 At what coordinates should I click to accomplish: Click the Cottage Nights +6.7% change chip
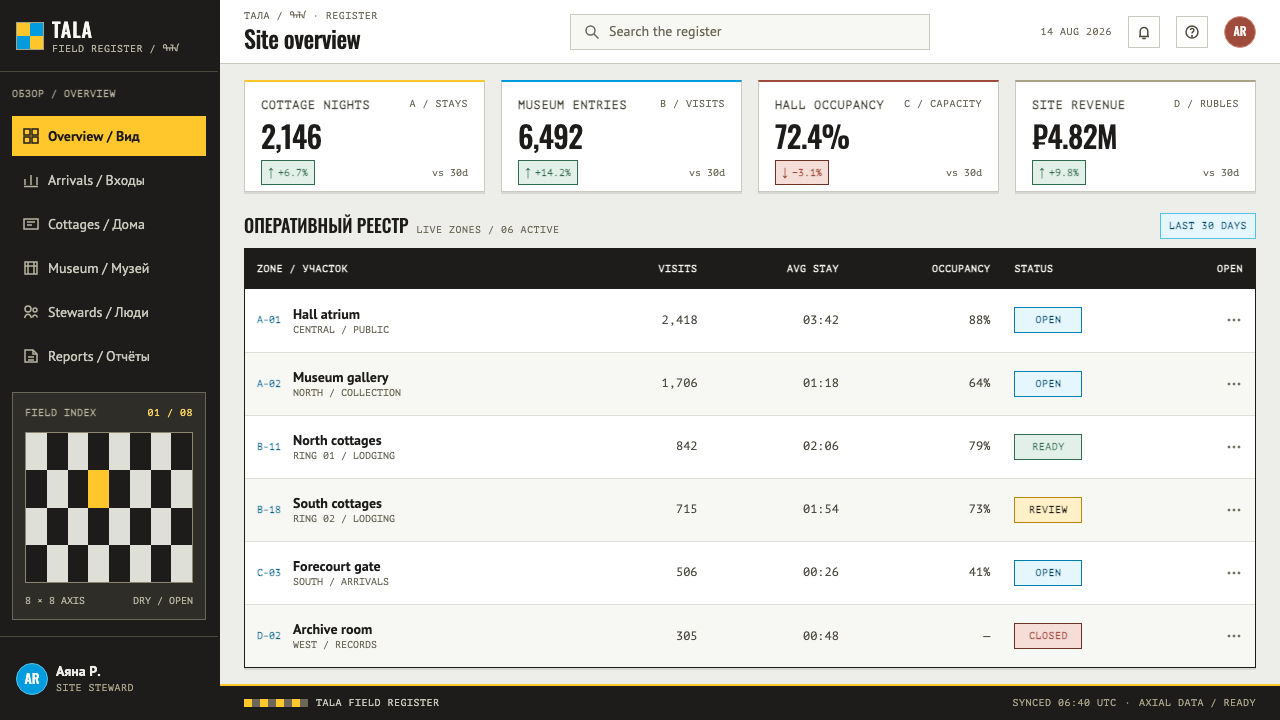[x=288, y=172]
